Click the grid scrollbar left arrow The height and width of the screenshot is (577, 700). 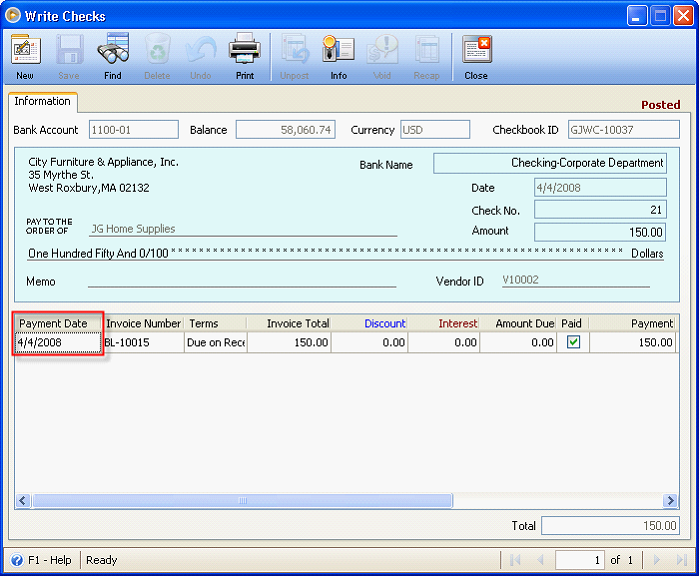click(23, 500)
